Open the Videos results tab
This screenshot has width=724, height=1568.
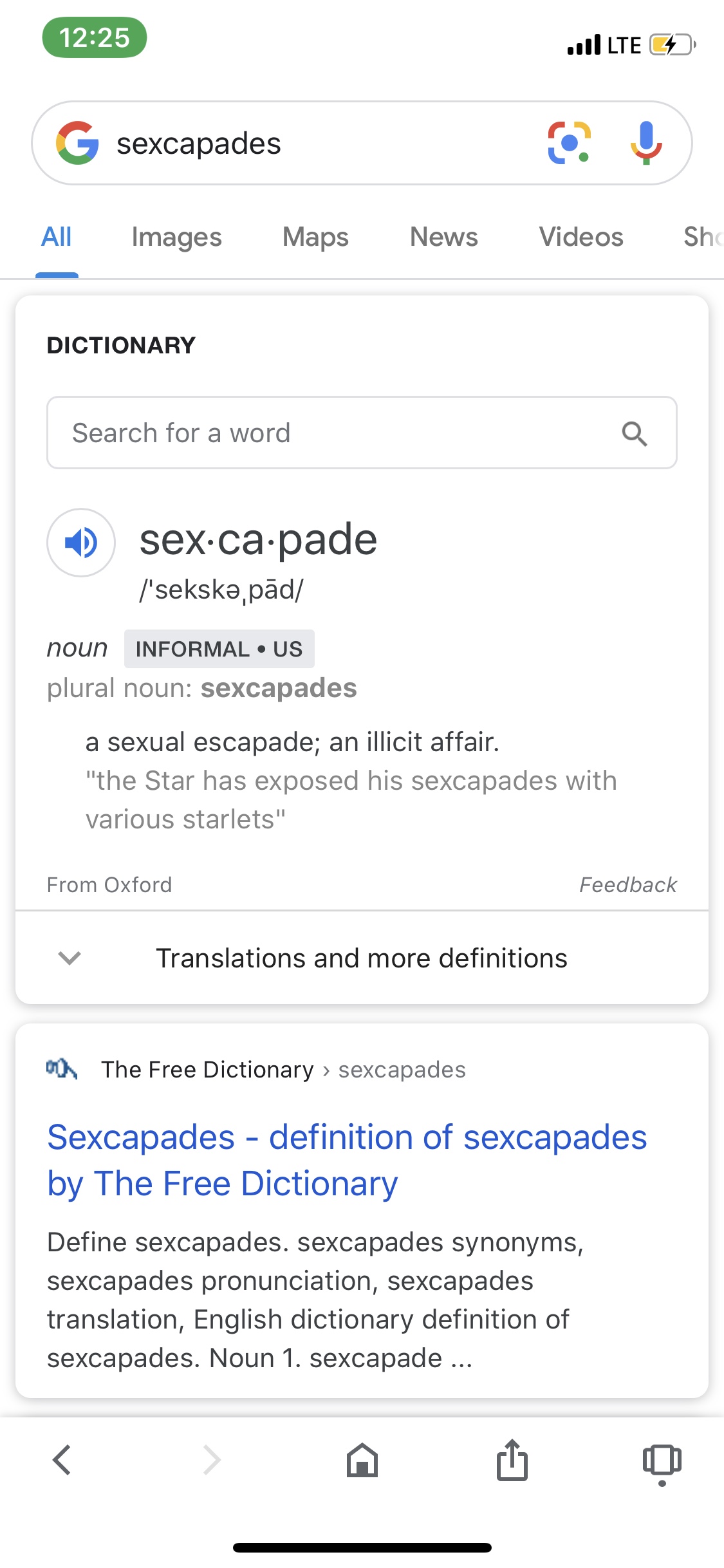pos(581,237)
